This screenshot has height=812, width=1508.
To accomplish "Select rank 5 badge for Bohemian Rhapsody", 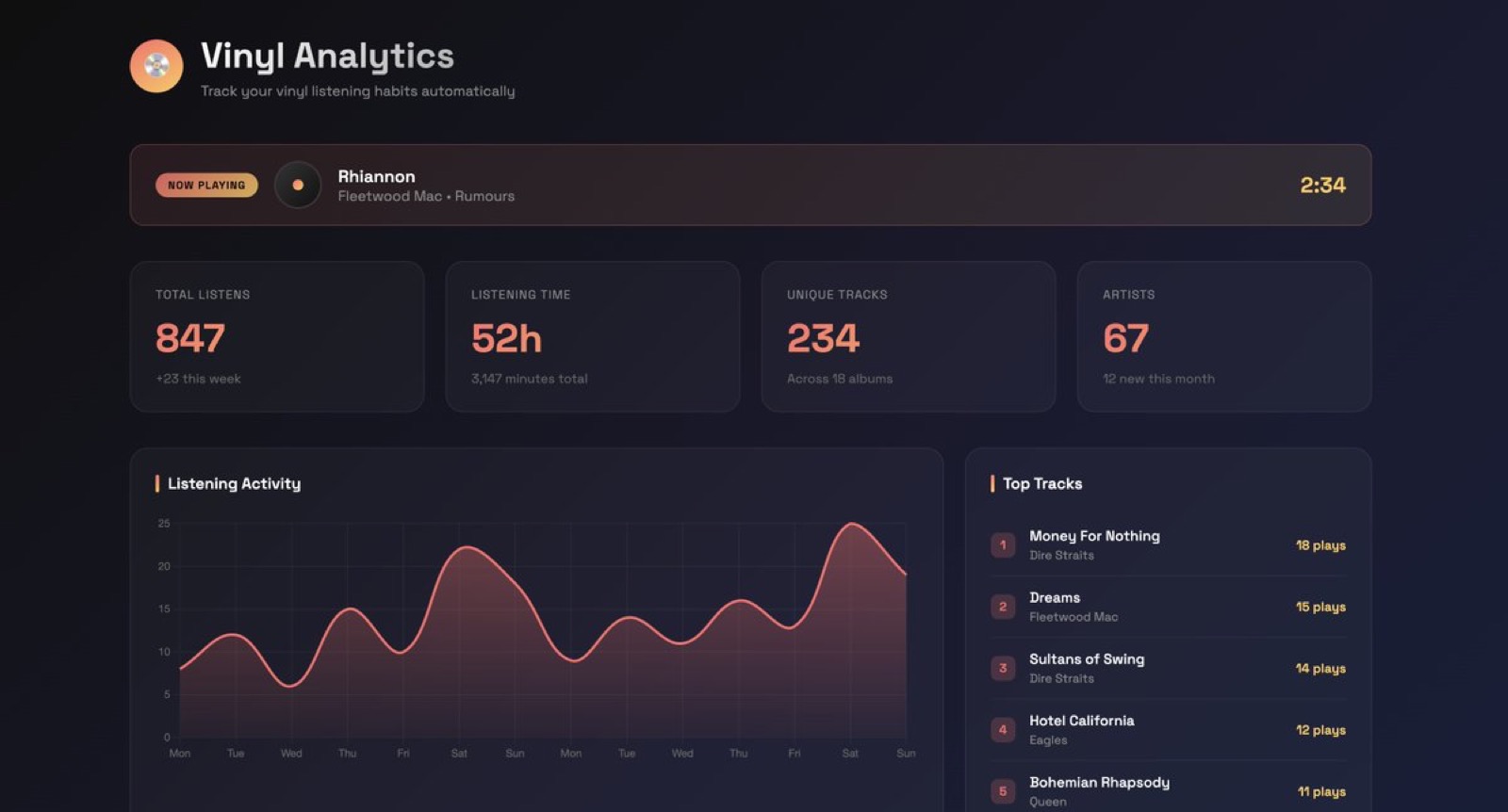I will click(x=1003, y=791).
